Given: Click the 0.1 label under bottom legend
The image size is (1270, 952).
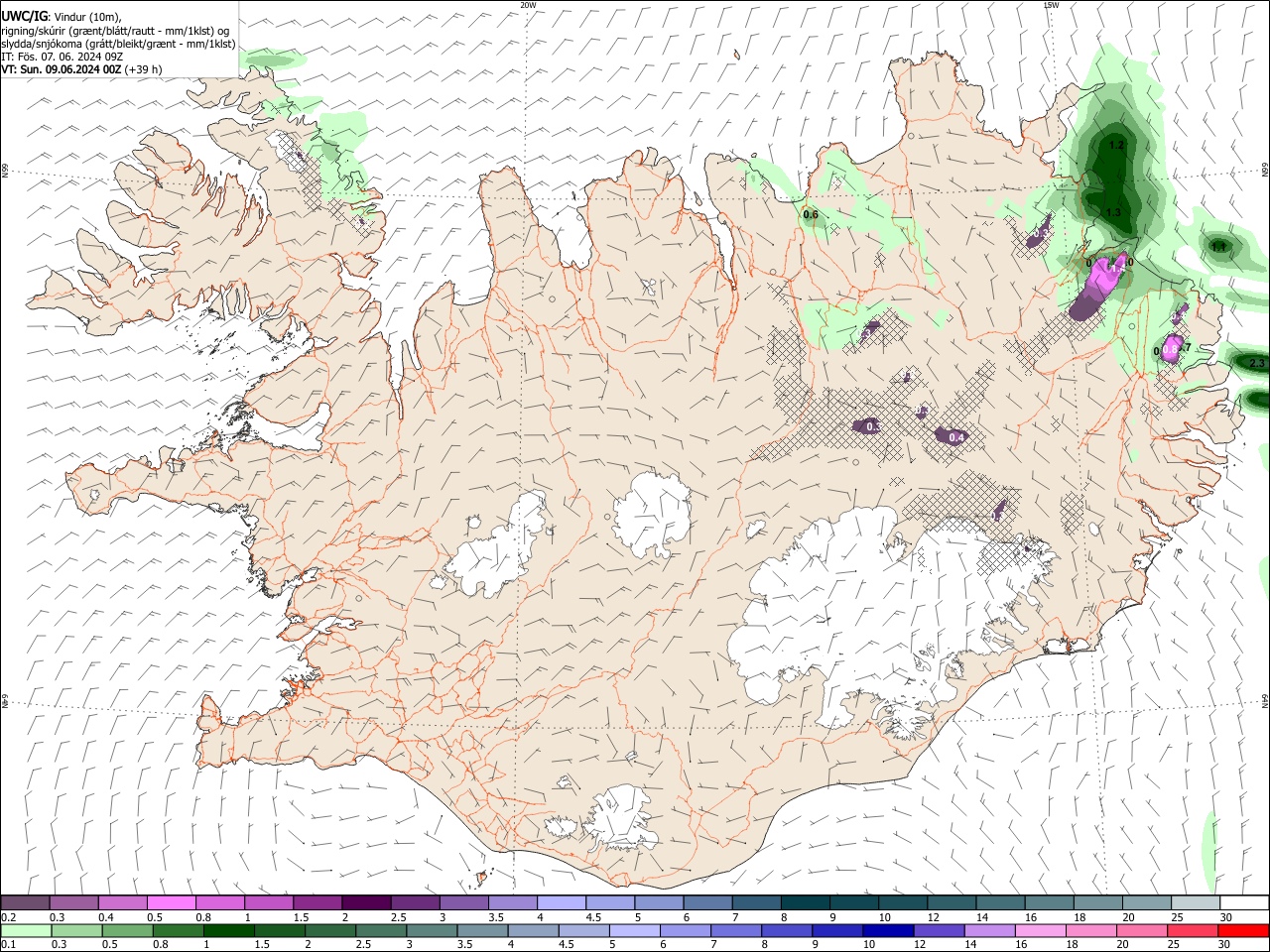Looking at the screenshot, I should coord(9,945).
